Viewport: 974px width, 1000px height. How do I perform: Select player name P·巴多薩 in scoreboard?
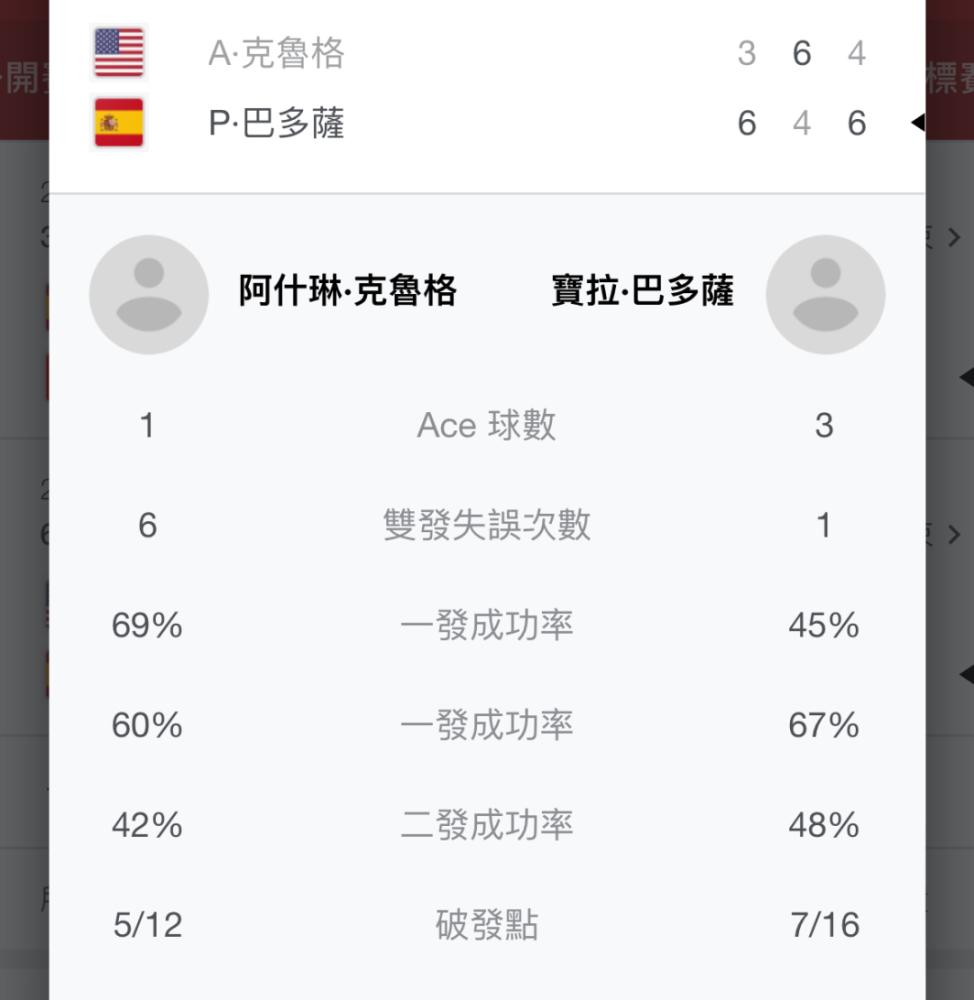(x=276, y=123)
